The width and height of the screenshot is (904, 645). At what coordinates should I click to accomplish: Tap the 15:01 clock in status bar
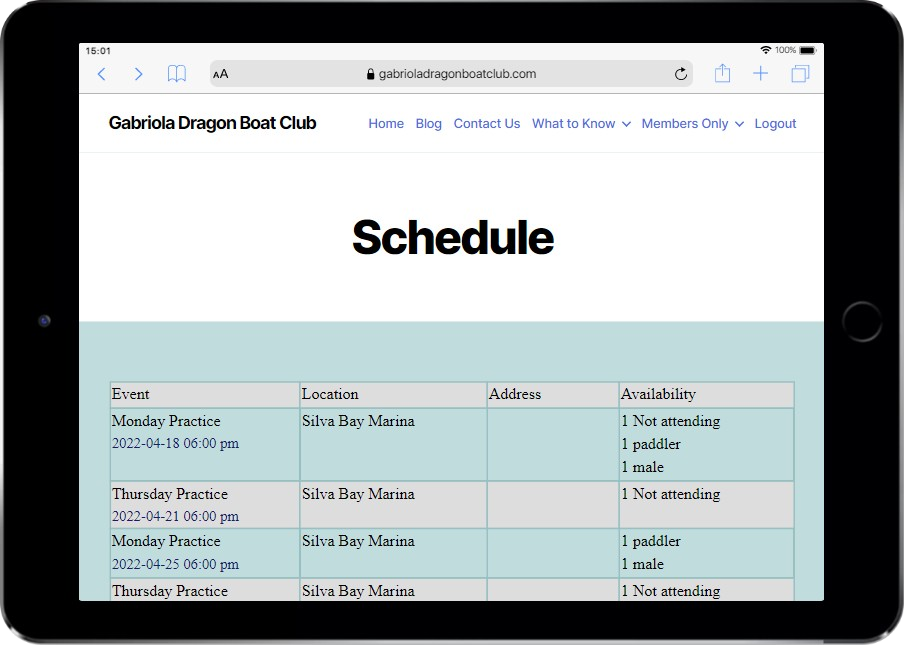click(x=98, y=51)
